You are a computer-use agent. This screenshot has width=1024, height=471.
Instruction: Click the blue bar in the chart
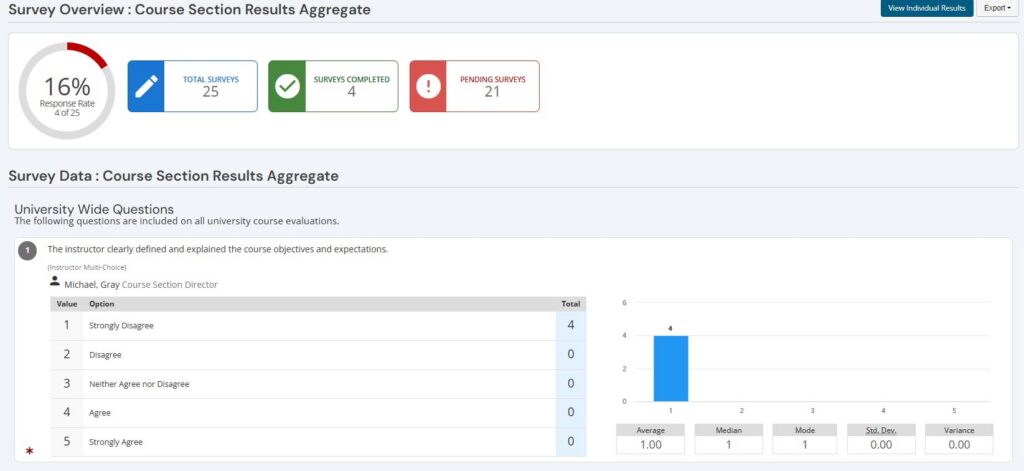pos(670,368)
